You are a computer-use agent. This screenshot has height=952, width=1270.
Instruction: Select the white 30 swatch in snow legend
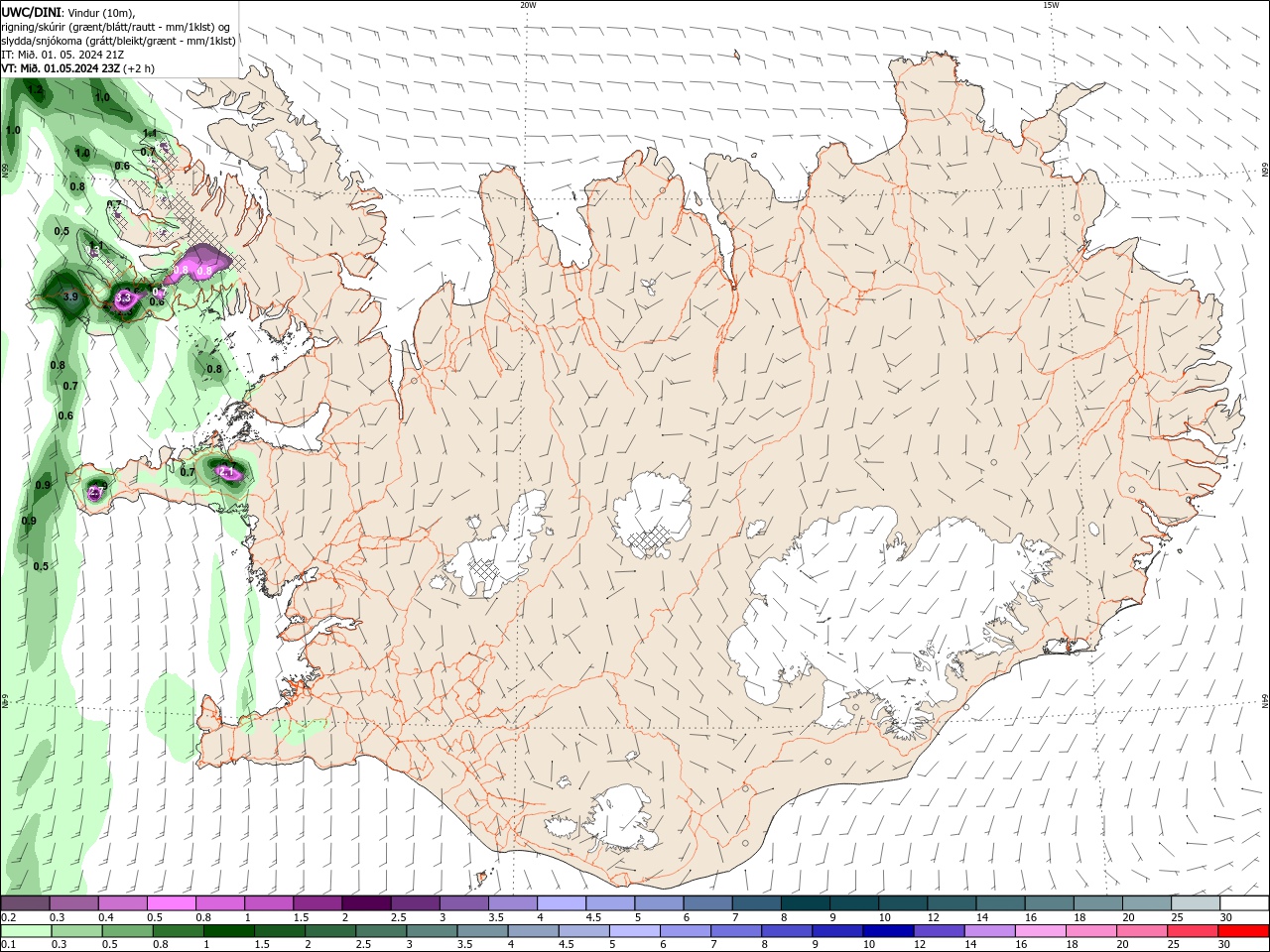click(1243, 903)
